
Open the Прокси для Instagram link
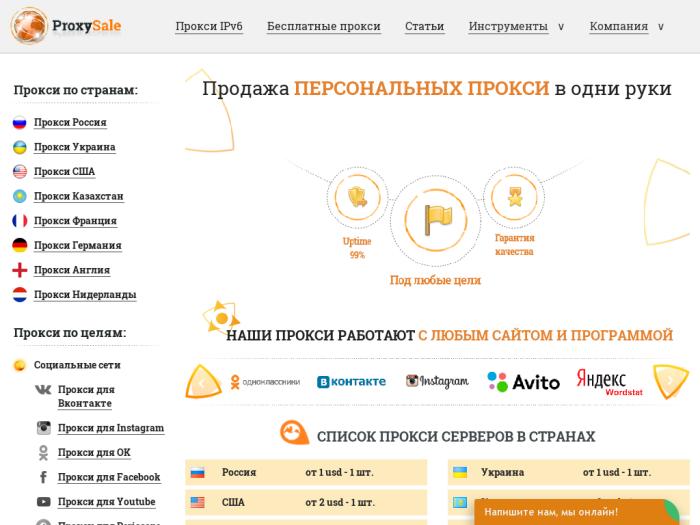[x=111, y=428]
